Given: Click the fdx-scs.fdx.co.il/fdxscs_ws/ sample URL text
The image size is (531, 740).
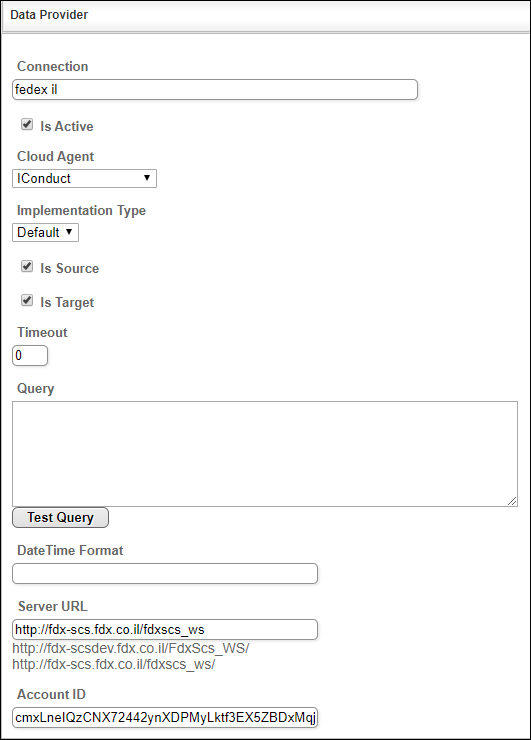Looking at the screenshot, I should click(x=114, y=664).
